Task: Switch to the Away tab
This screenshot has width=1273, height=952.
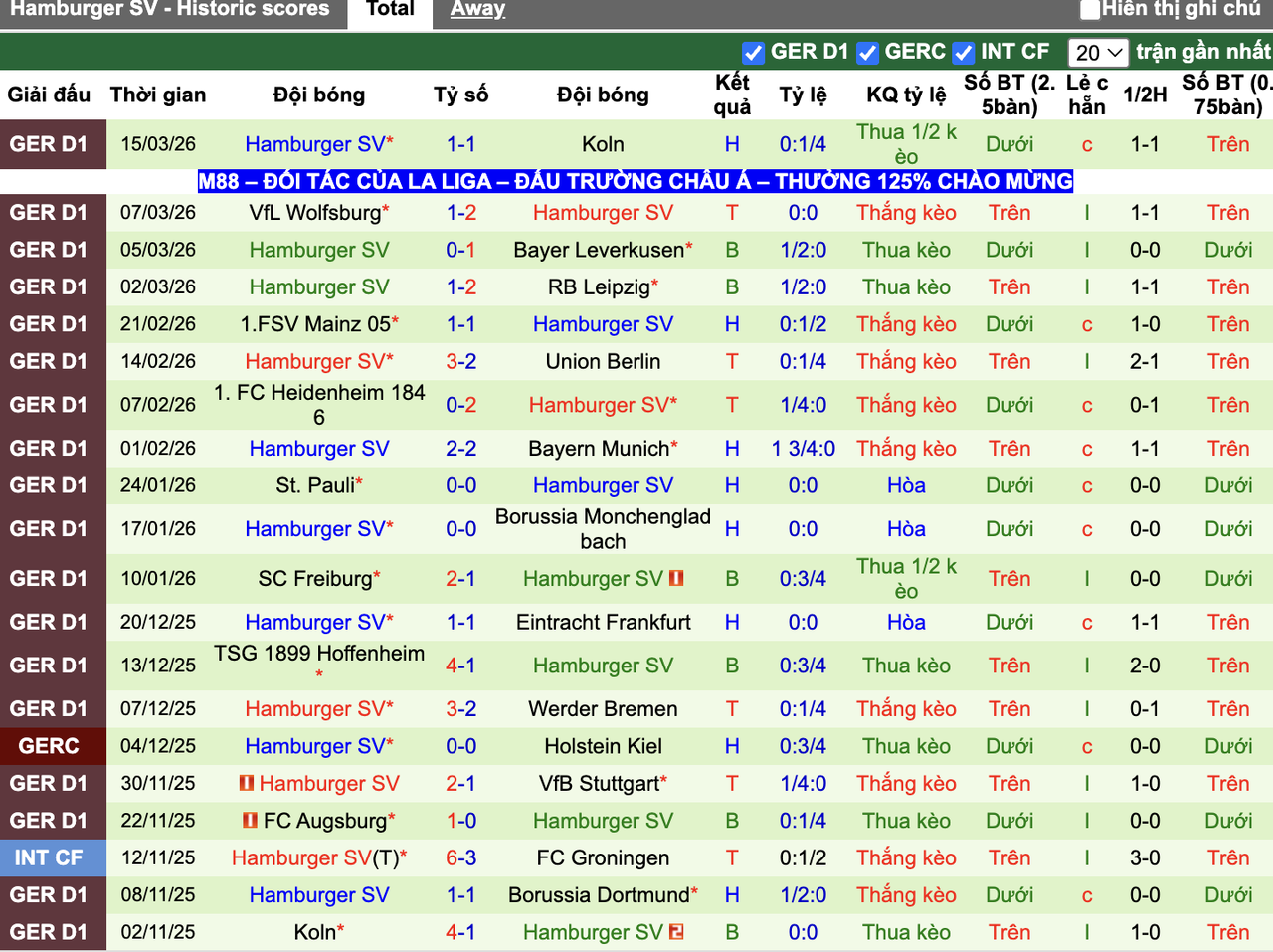Action: pyautogui.click(x=477, y=10)
